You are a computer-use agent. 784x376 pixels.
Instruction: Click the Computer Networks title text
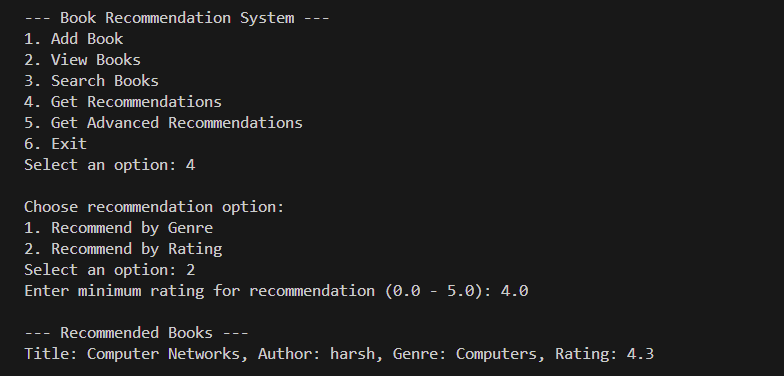coord(164,354)
